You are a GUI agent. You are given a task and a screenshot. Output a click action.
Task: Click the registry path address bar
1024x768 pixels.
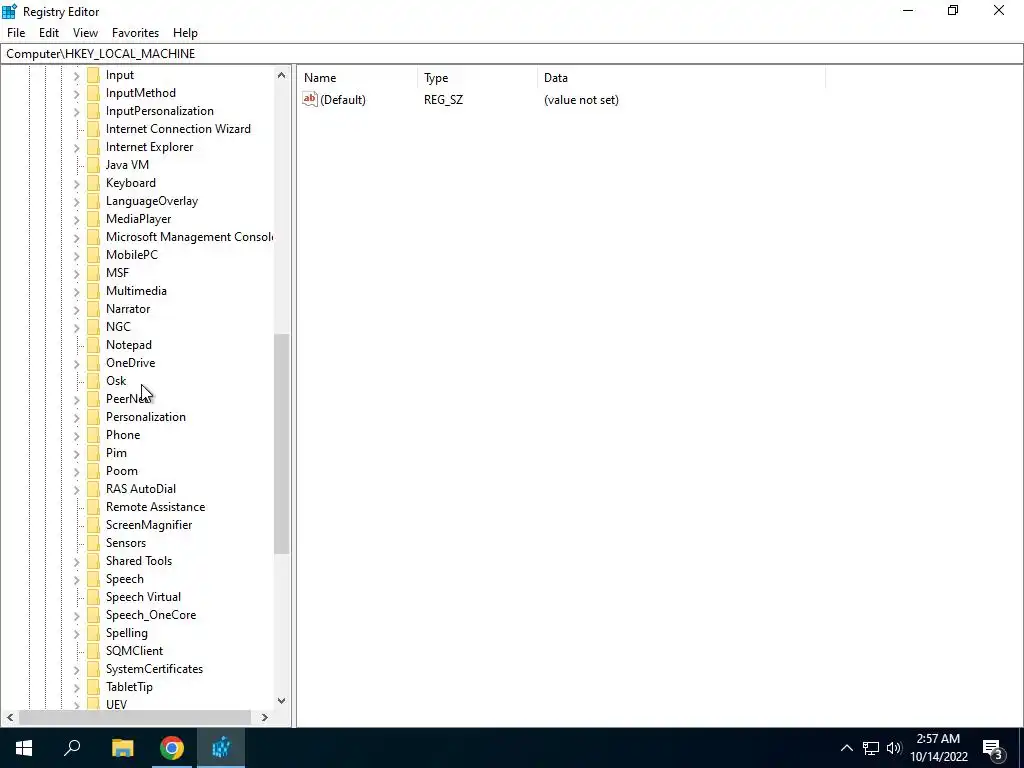[511, 54]
